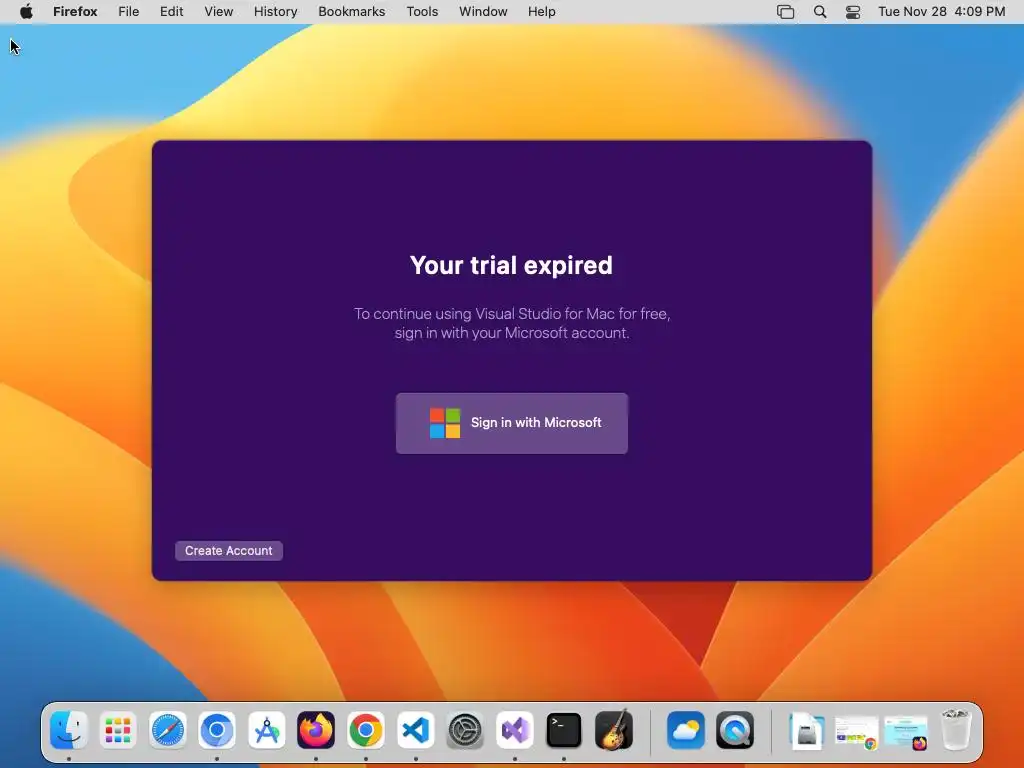
Task: Open Finder from the Dock
Action: pyautogui.click(x=69, y=729)
